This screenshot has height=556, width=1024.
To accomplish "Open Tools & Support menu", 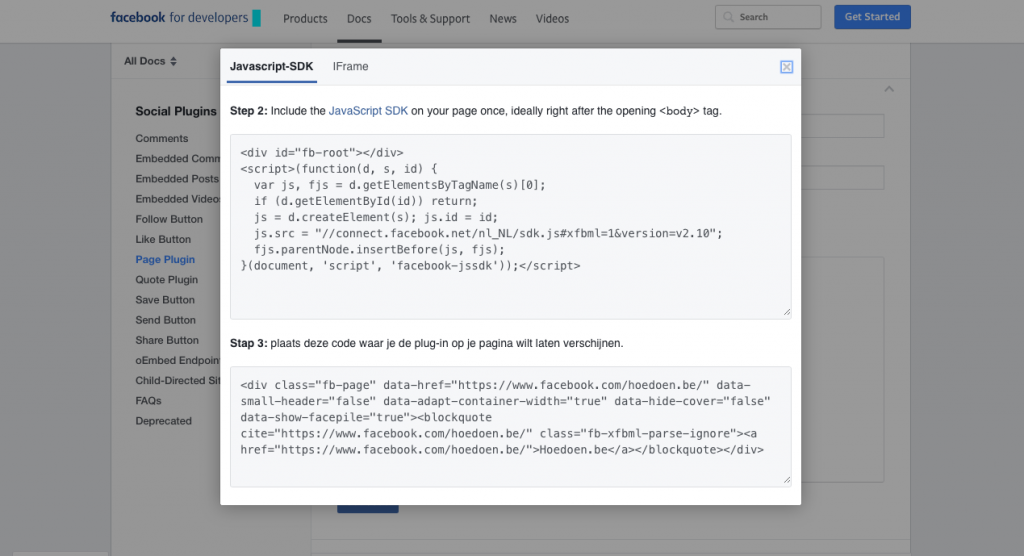I will click(x=430, y=19).
